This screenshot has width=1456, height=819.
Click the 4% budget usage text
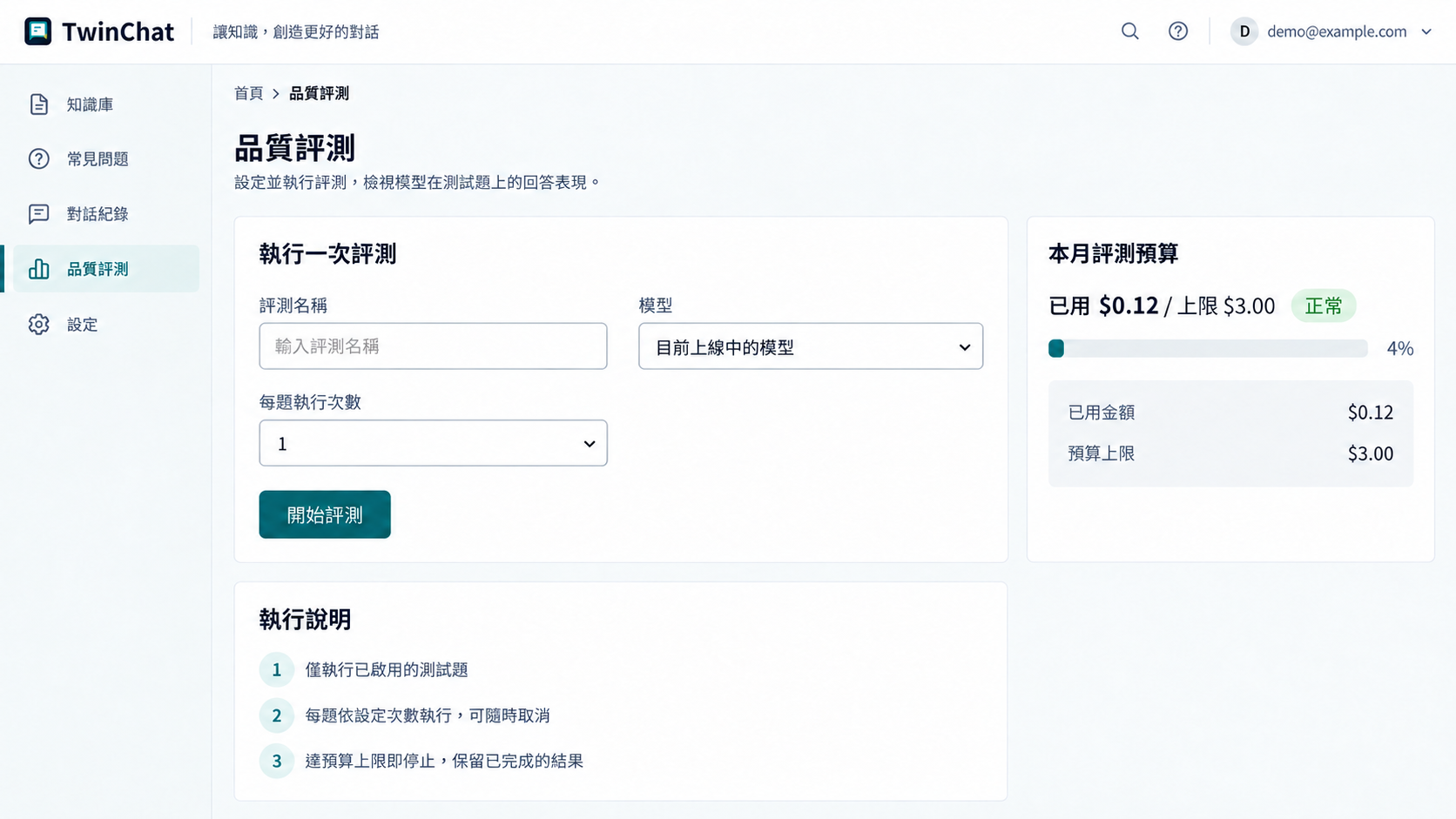(x=1400, y=348)
